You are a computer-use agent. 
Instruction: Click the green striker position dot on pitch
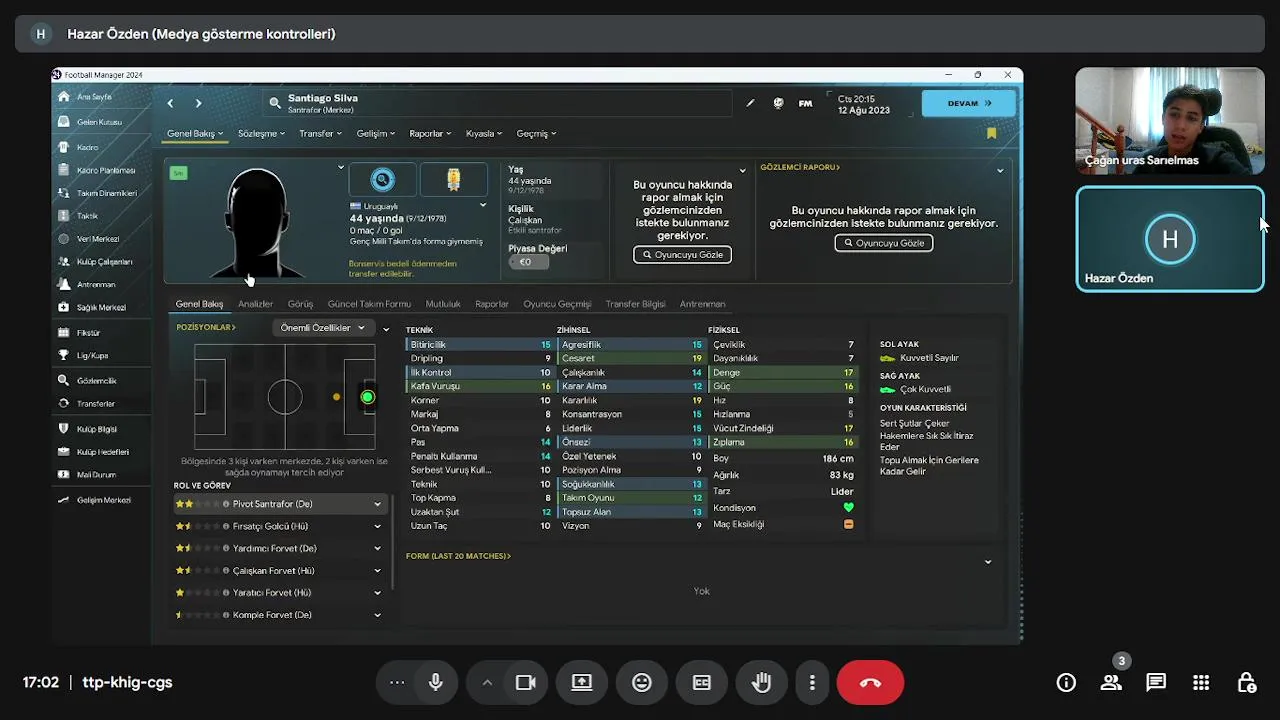point(367,397)
